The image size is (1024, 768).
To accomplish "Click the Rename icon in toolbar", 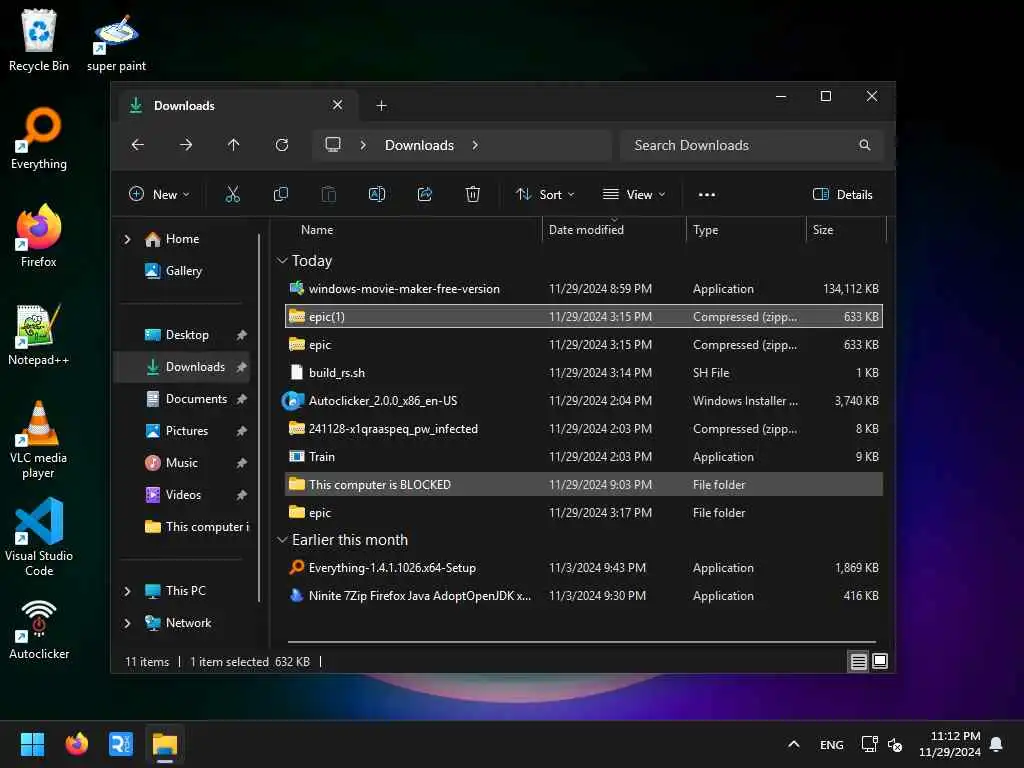I will [x=377, y=194].
